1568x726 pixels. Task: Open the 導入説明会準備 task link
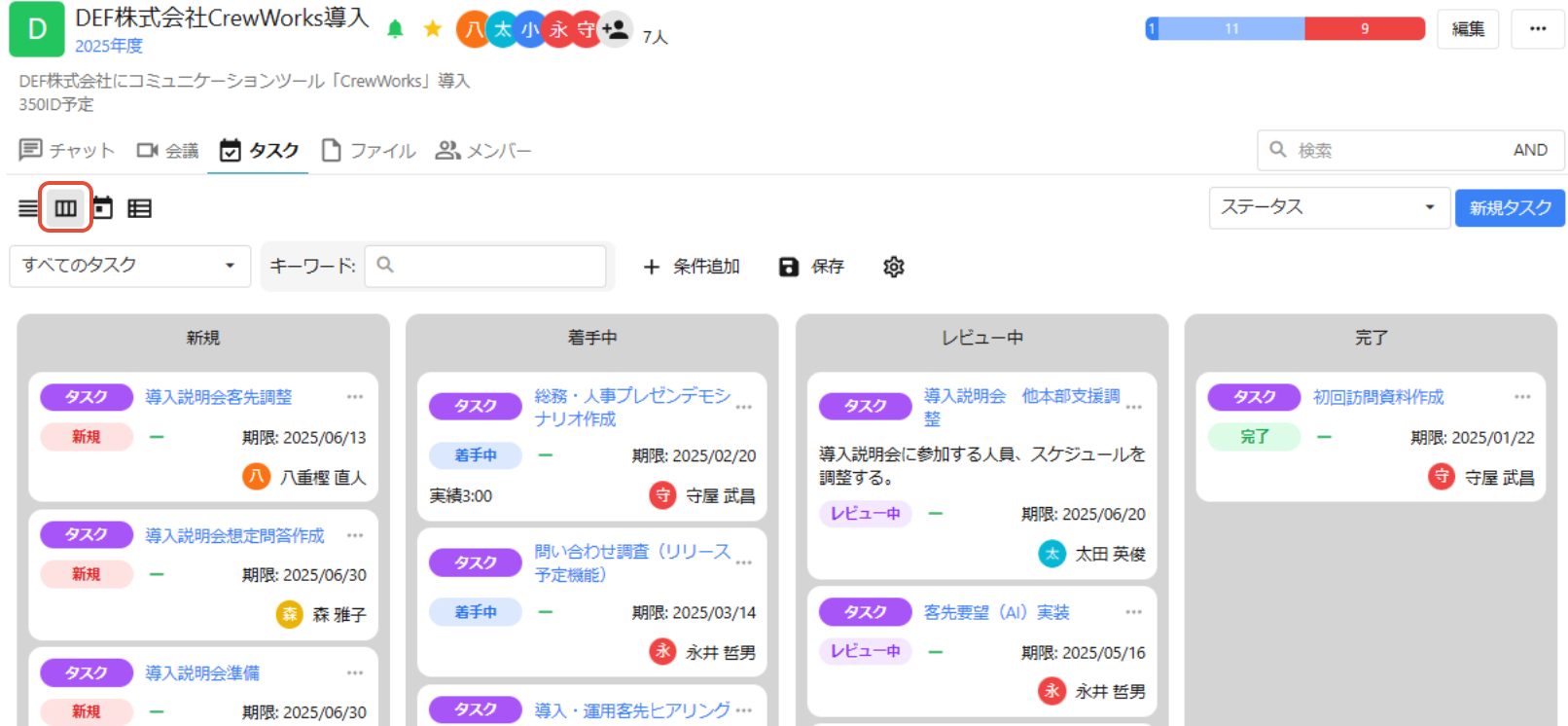(x=202, y=673)
